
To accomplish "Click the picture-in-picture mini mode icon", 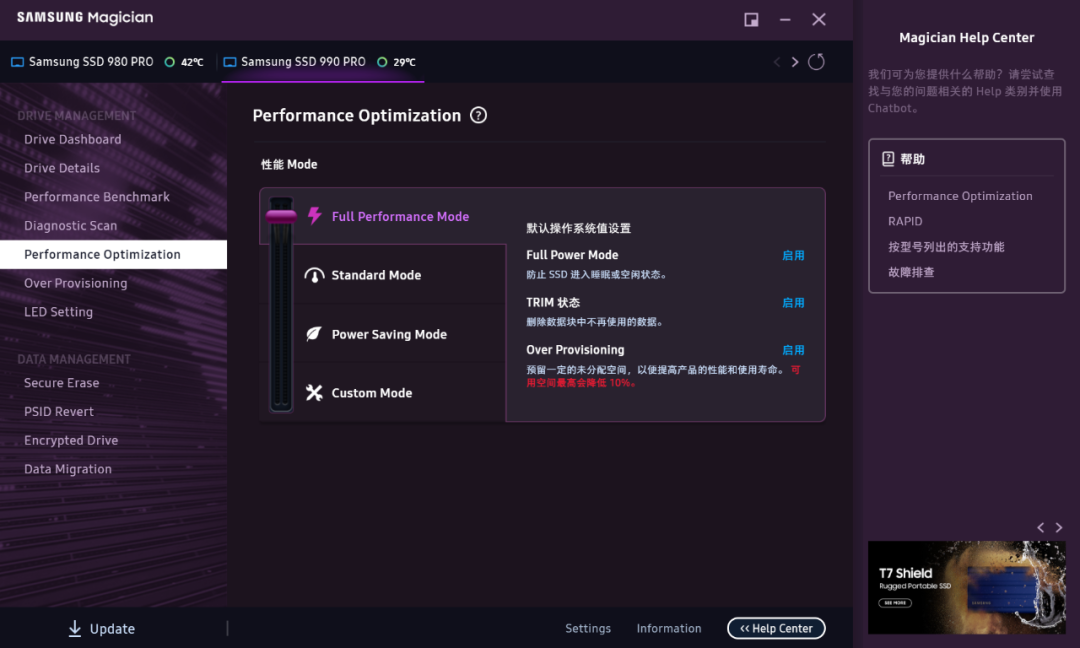I will point(751,20).
